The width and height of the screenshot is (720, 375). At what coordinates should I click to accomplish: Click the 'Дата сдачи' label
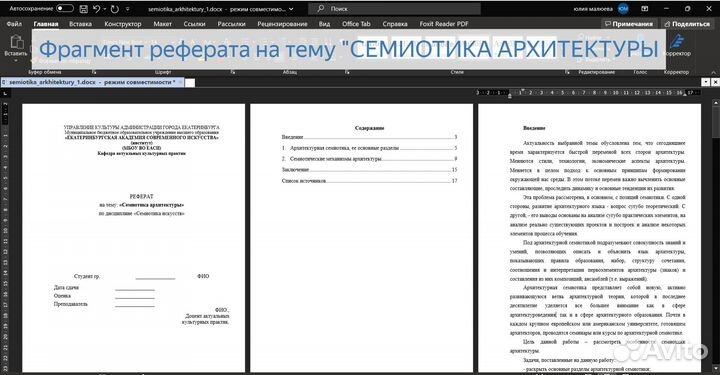click(66, 287)
